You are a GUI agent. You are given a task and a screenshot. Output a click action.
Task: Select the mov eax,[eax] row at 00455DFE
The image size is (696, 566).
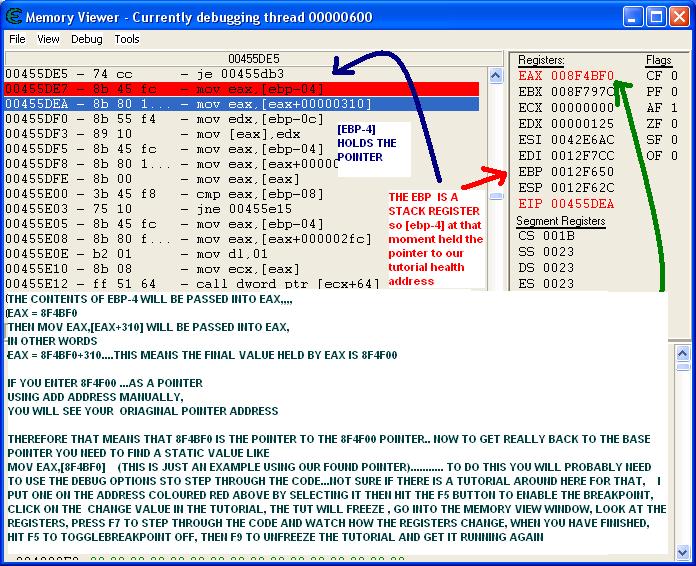(242, 179)
